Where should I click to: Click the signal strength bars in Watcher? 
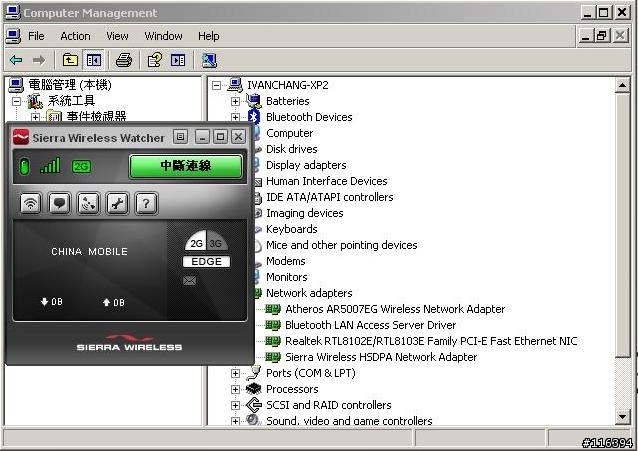coord(50,165)
